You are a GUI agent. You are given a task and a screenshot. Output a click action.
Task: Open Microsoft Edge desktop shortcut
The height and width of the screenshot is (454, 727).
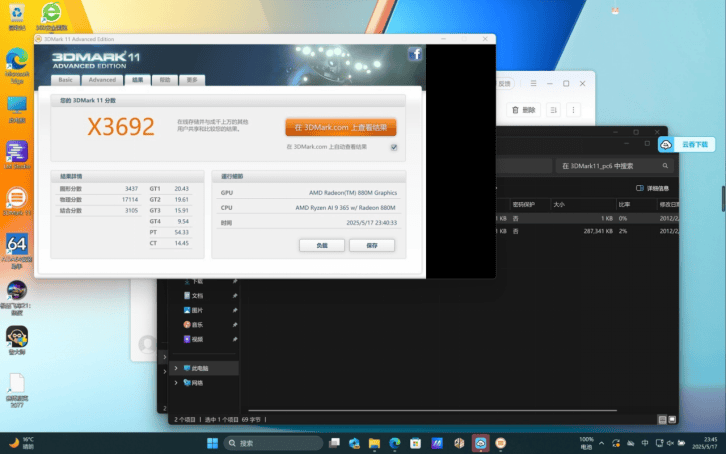point(17,65)
